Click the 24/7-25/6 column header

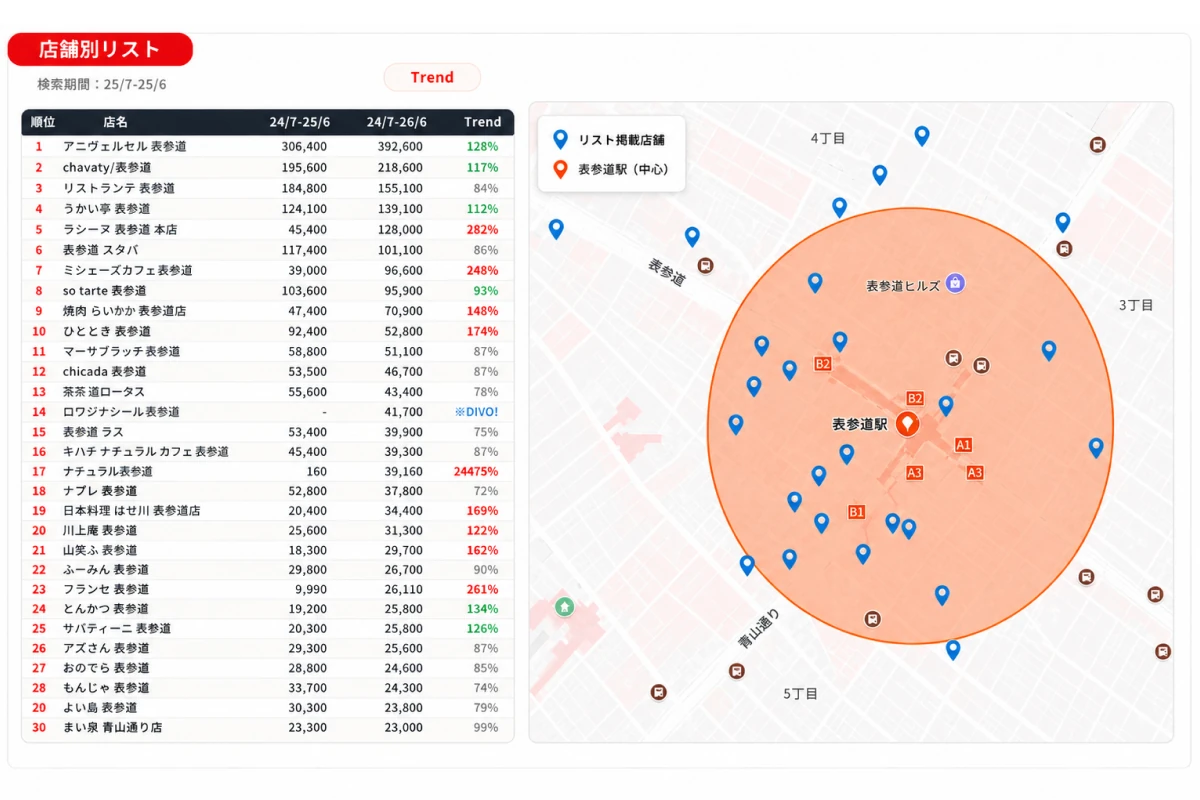click(299, 122)
